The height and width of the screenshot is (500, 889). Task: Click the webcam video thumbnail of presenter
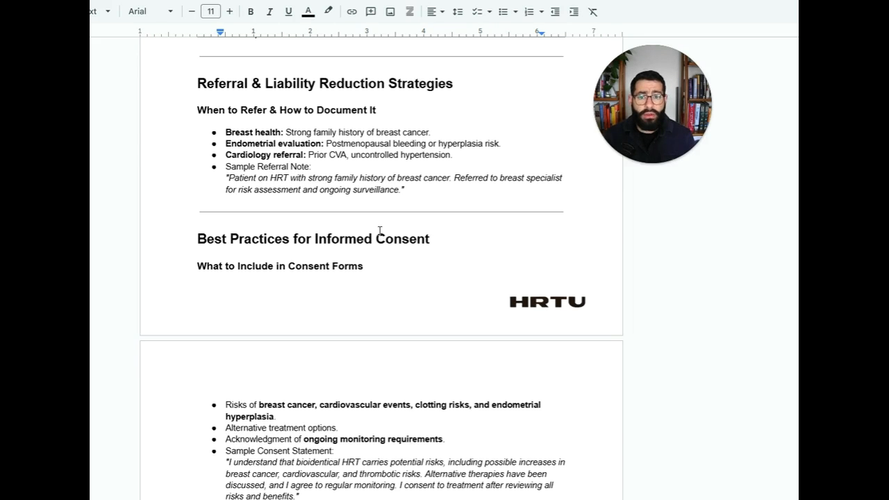652,103
